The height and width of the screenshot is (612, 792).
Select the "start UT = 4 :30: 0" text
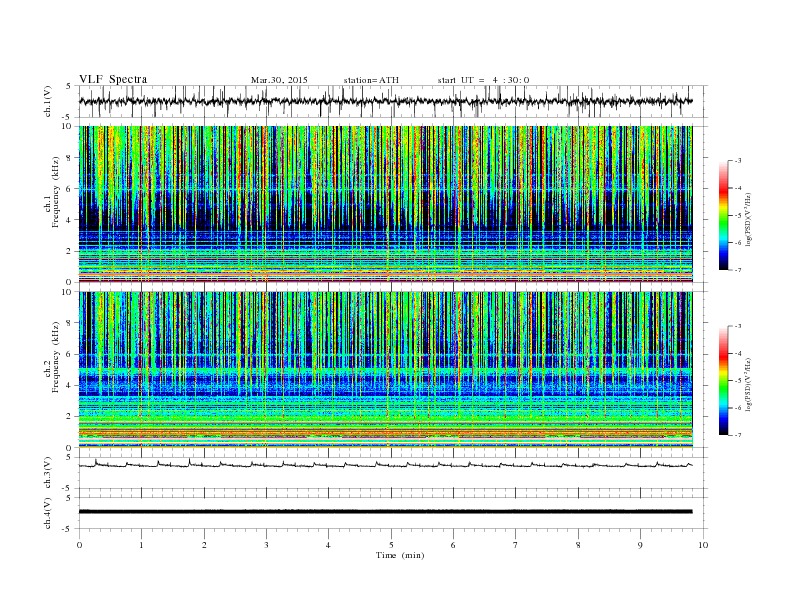[x=483, y=80]
